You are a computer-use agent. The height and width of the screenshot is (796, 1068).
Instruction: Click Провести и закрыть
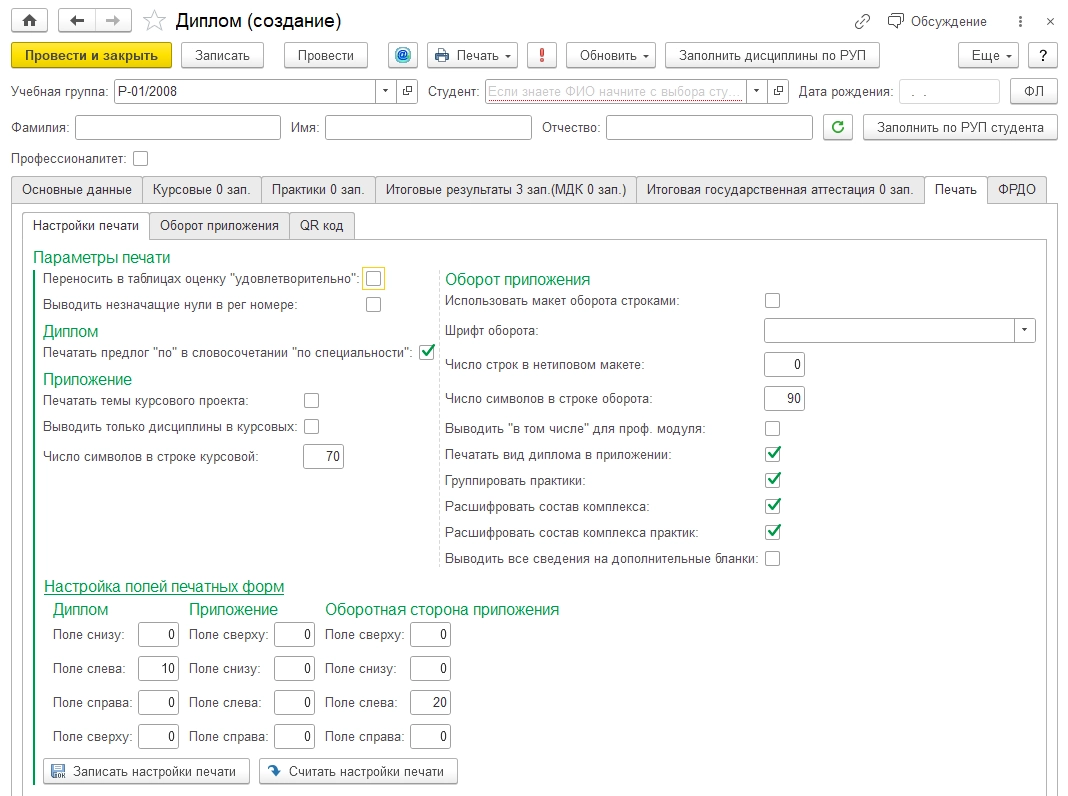point(91,55)
